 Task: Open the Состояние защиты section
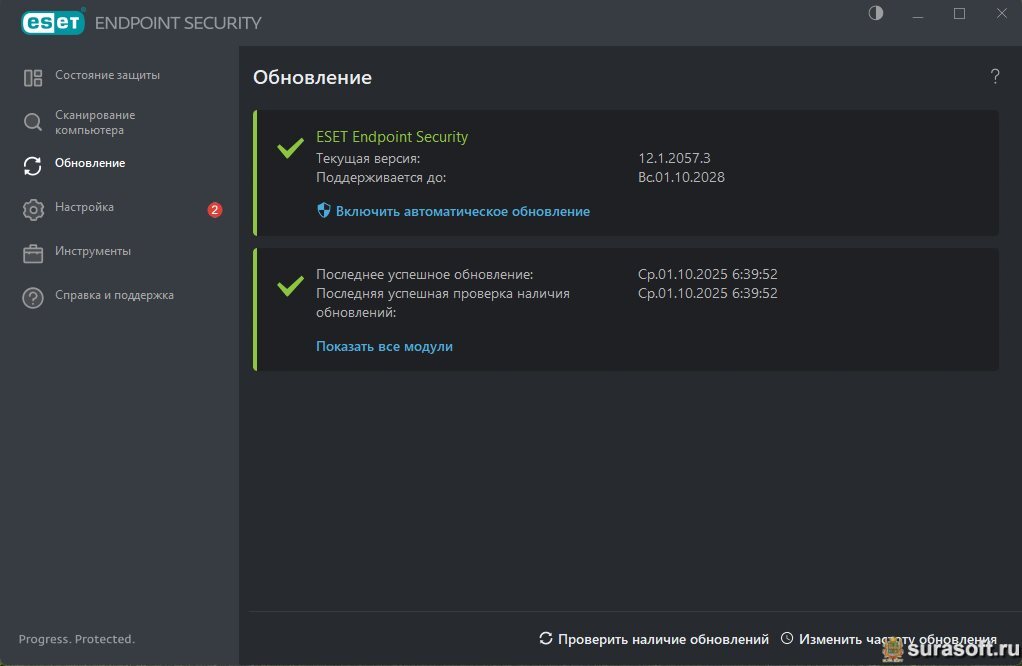click(x=107, y=76)
